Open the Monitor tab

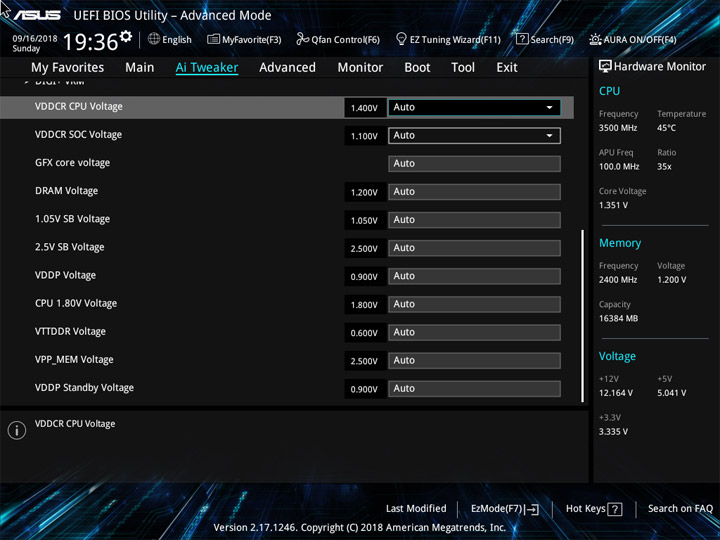360,68
